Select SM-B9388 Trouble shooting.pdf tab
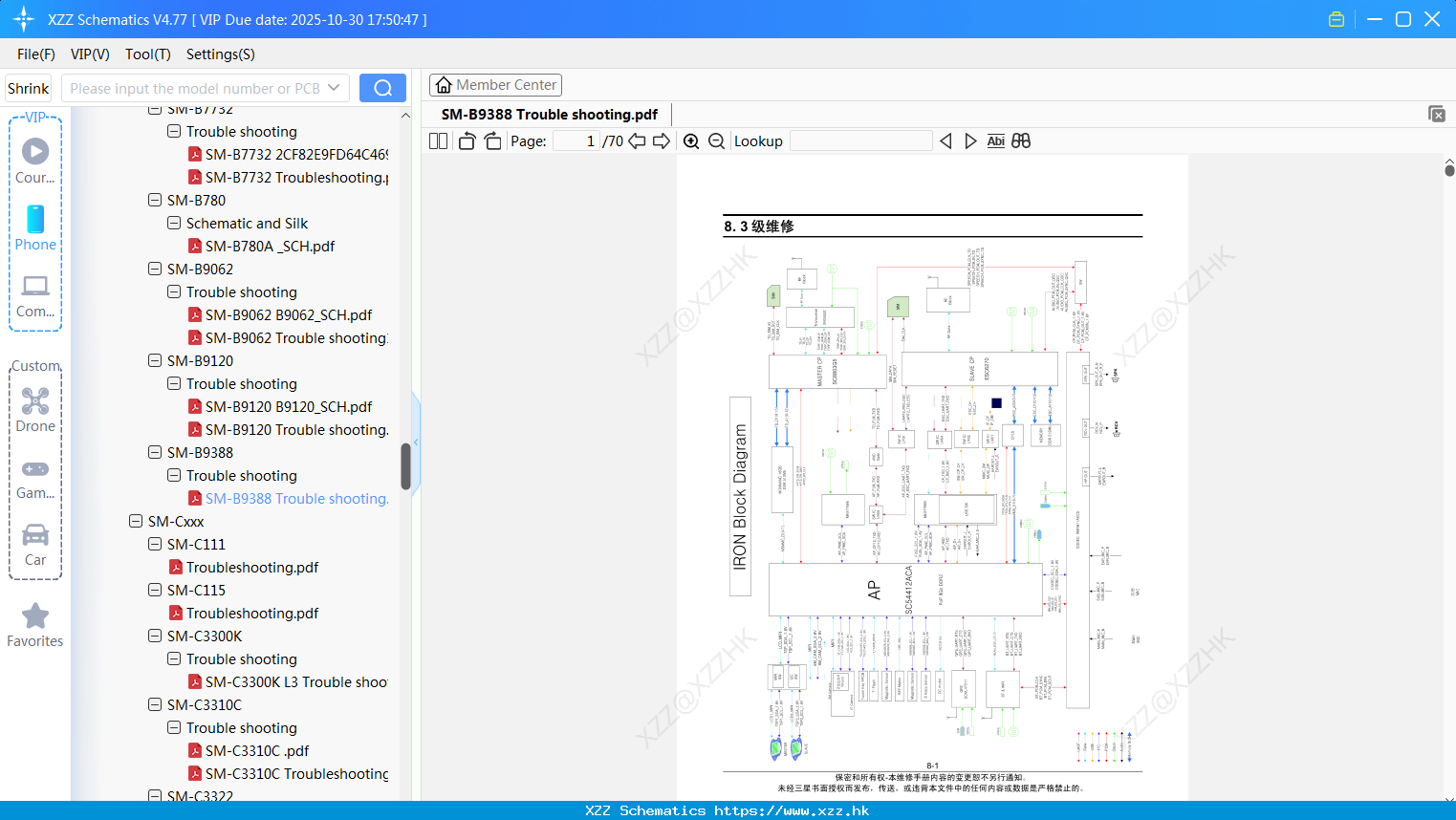Screen dimensions: 1456x820 pyautogui.click(x=550, y=114)
